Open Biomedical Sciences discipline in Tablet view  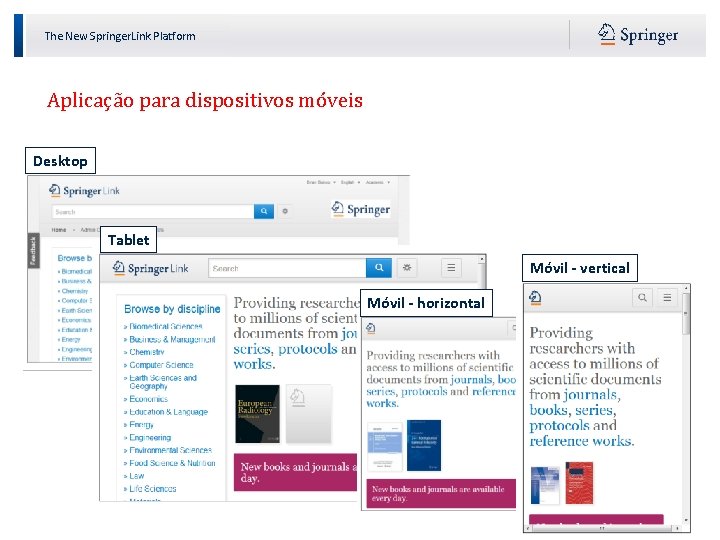(165, 326)
